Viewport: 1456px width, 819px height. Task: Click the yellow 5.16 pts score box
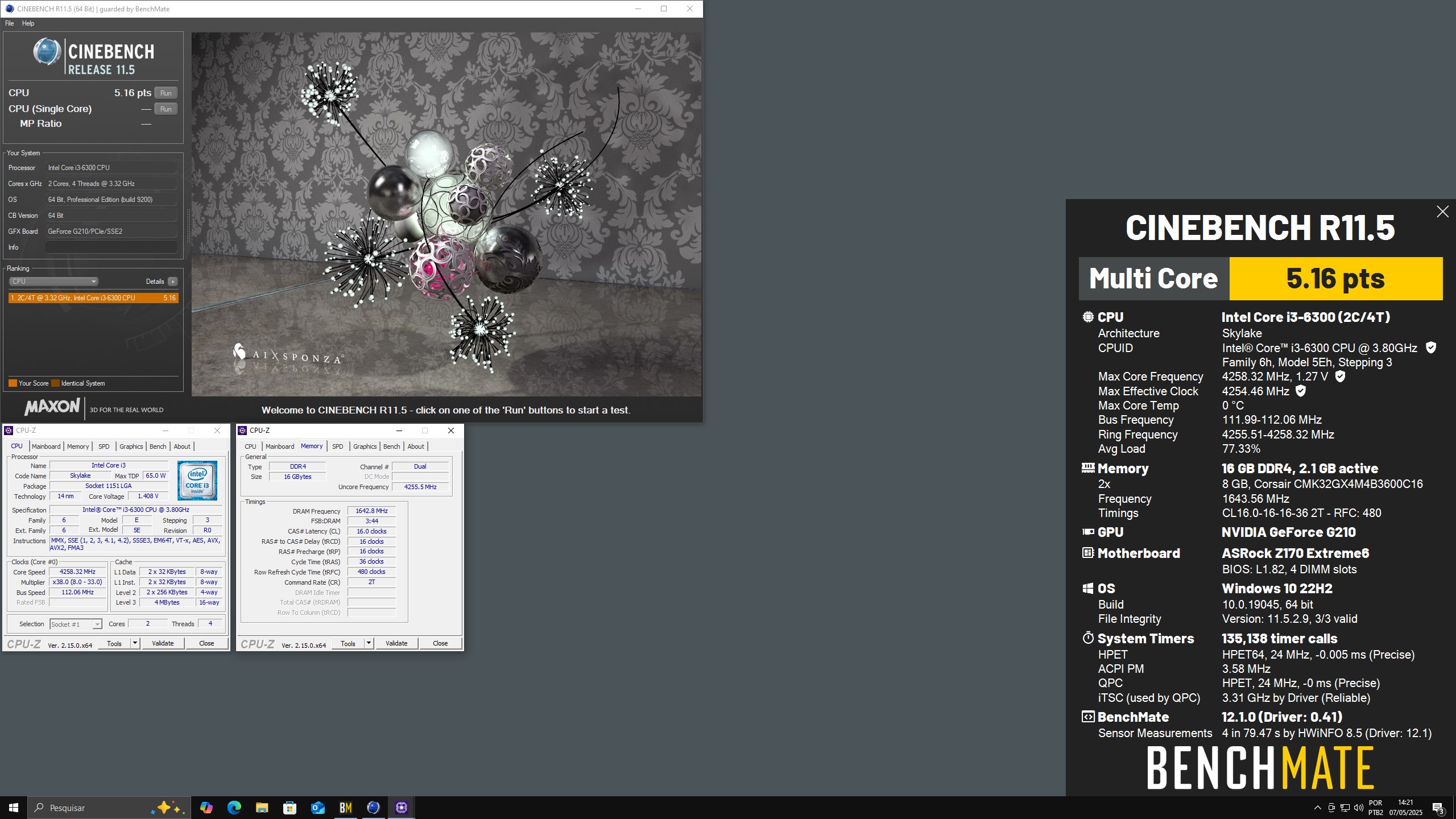(1336, 278)
